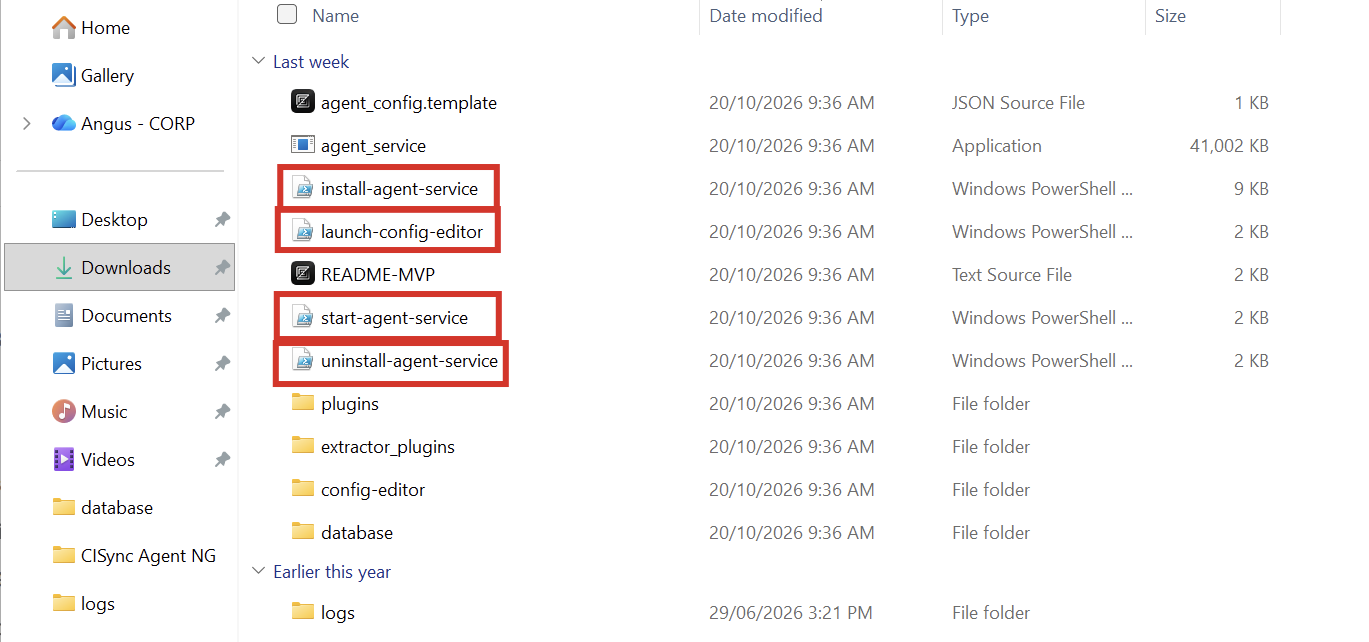Go to Desktop in the sidebar
This screenshot has width=1369, height=642.
(x=99, y=219)
